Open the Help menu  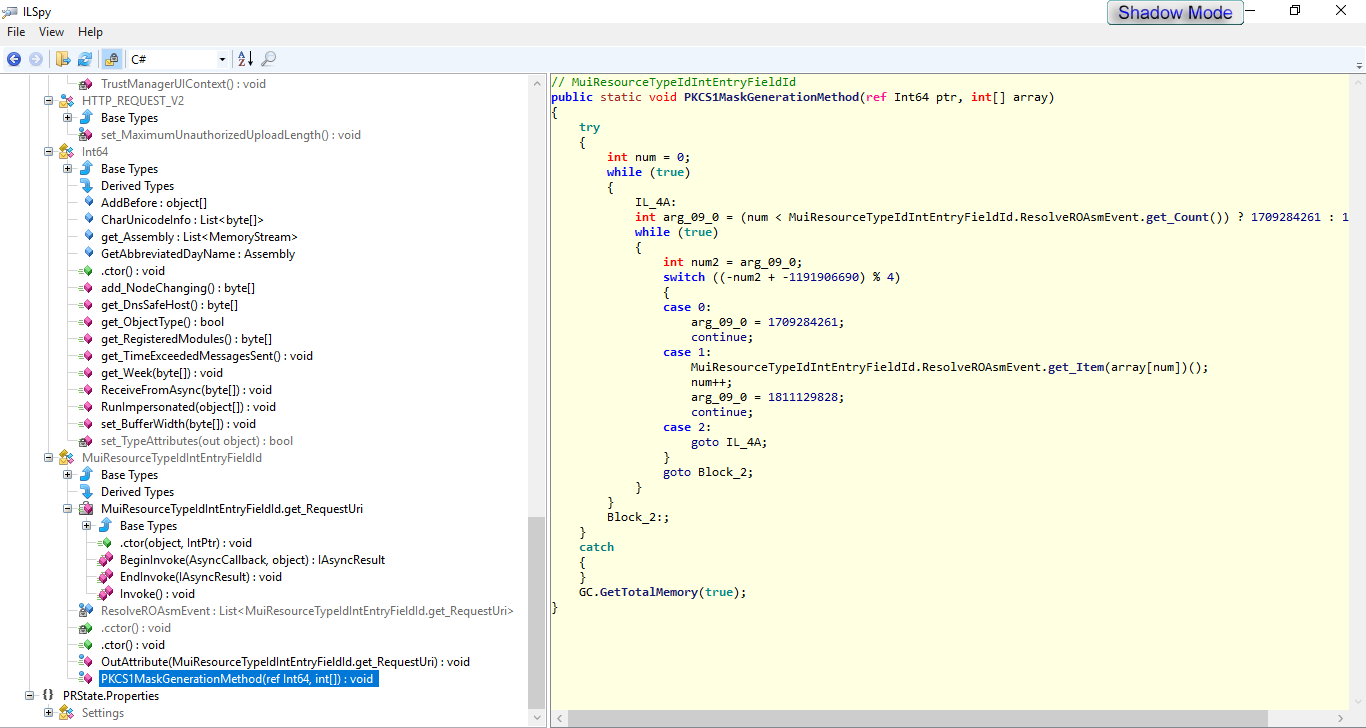90,32
